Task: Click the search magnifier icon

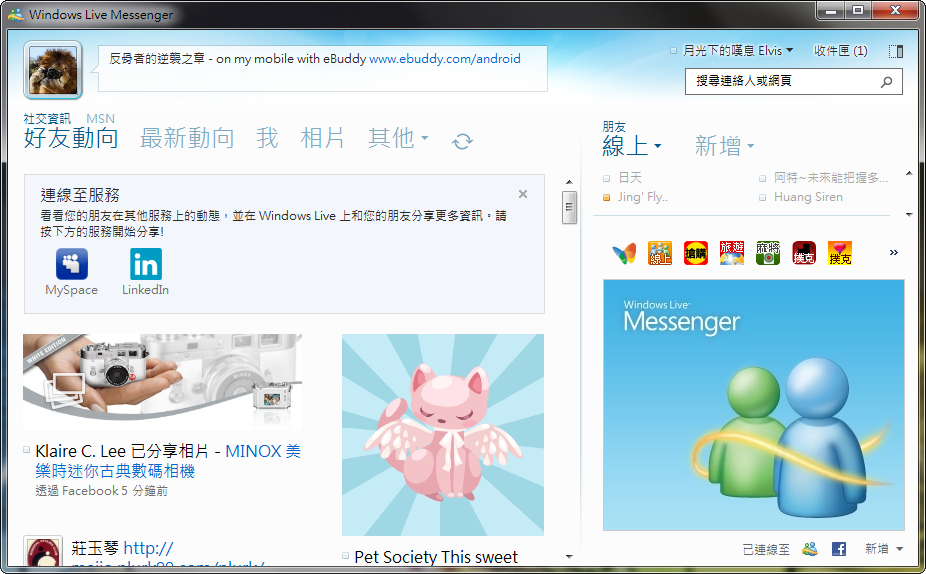Action: click(x=886, y=82)
